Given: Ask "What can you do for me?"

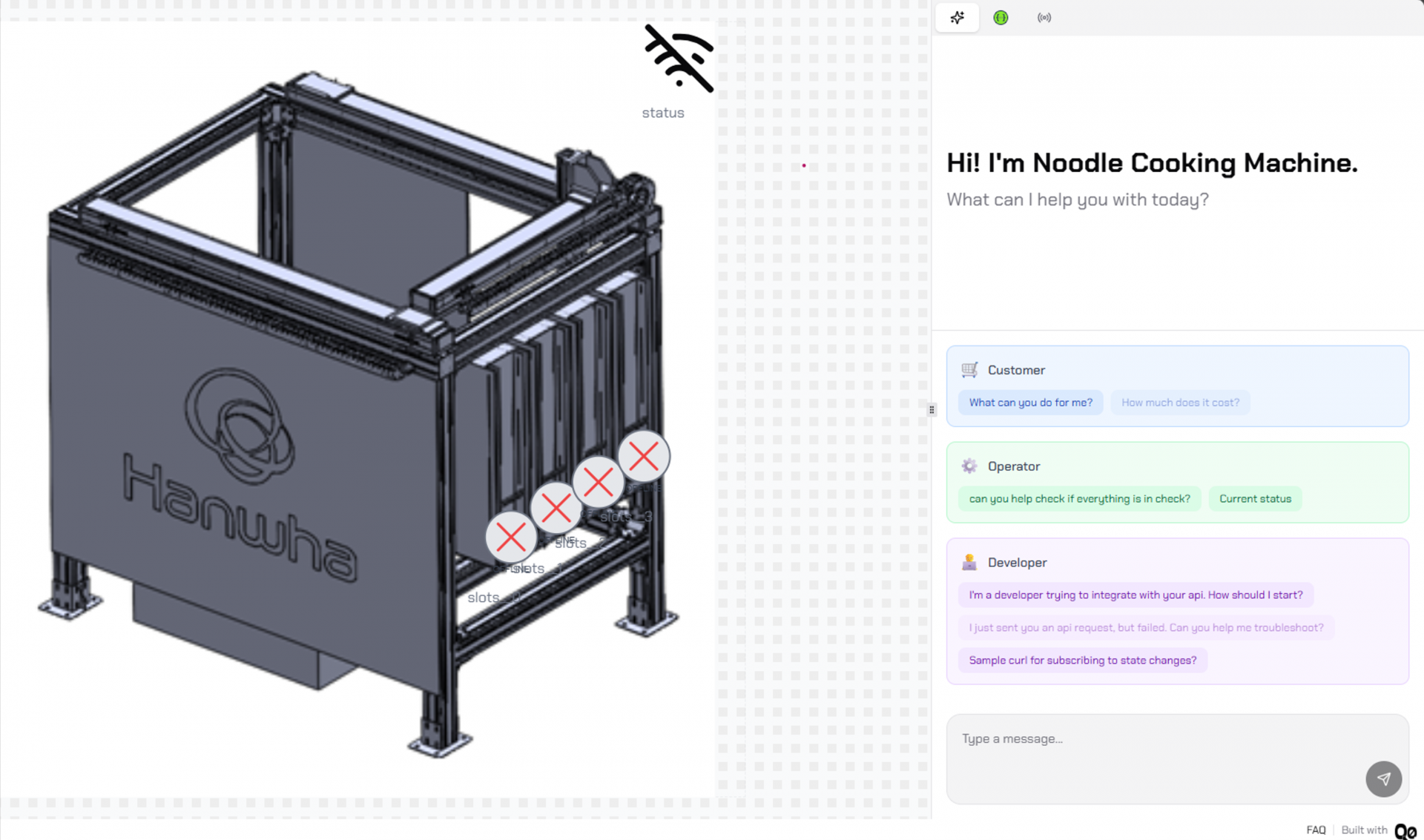Looking at the screenshot, I should point(1030,403).
